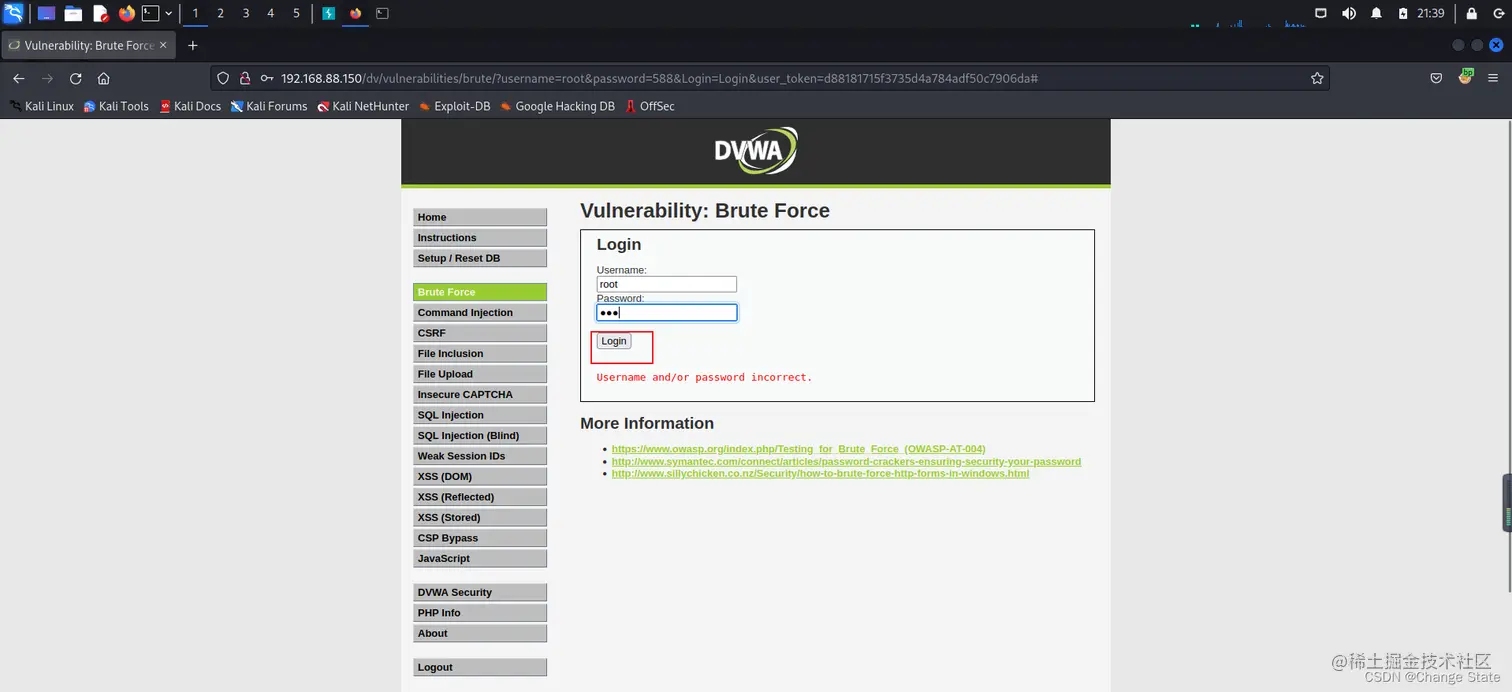The image size is (1512, 692).
Task: Click the power manager battery icon
Action: tap(1403, 14)
